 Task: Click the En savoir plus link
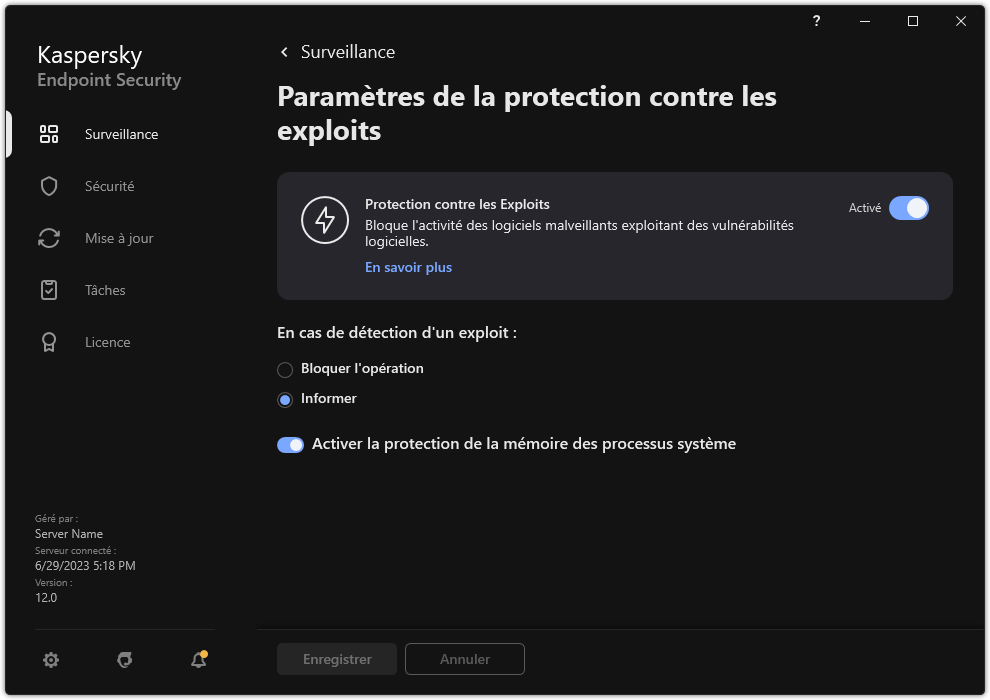(x=408, y=267)
